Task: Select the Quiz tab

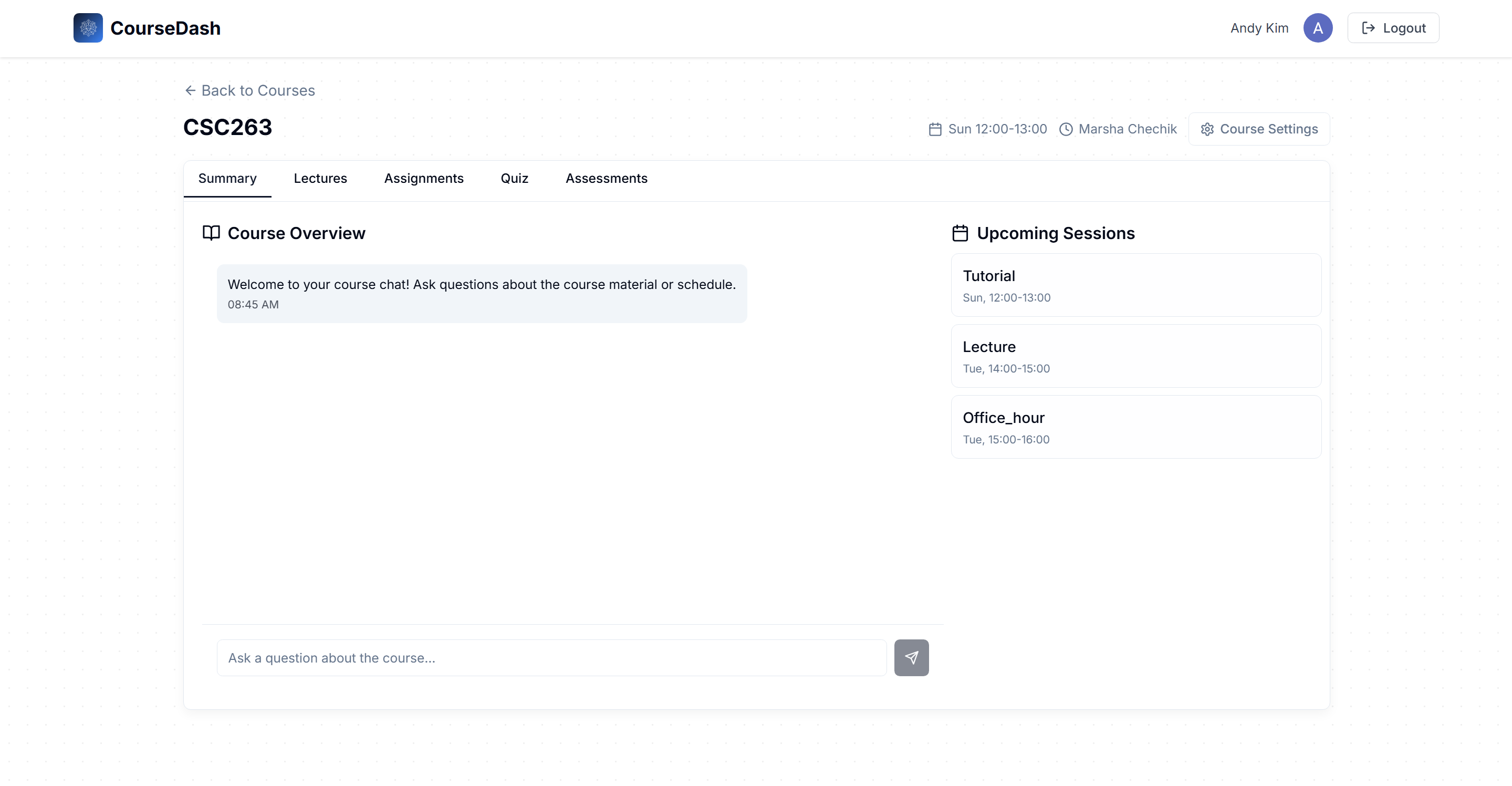Action: 514,179
